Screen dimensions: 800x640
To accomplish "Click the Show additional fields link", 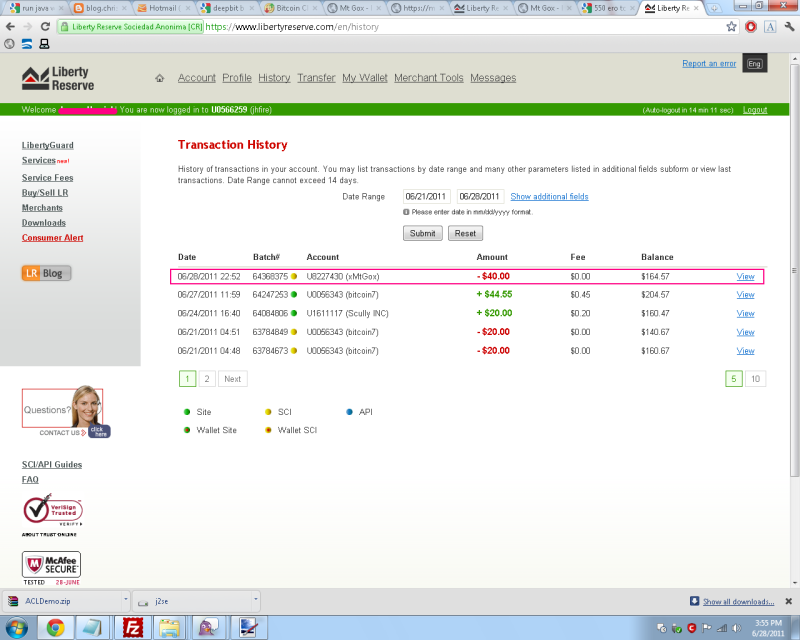I will click(x=549, y=197).
